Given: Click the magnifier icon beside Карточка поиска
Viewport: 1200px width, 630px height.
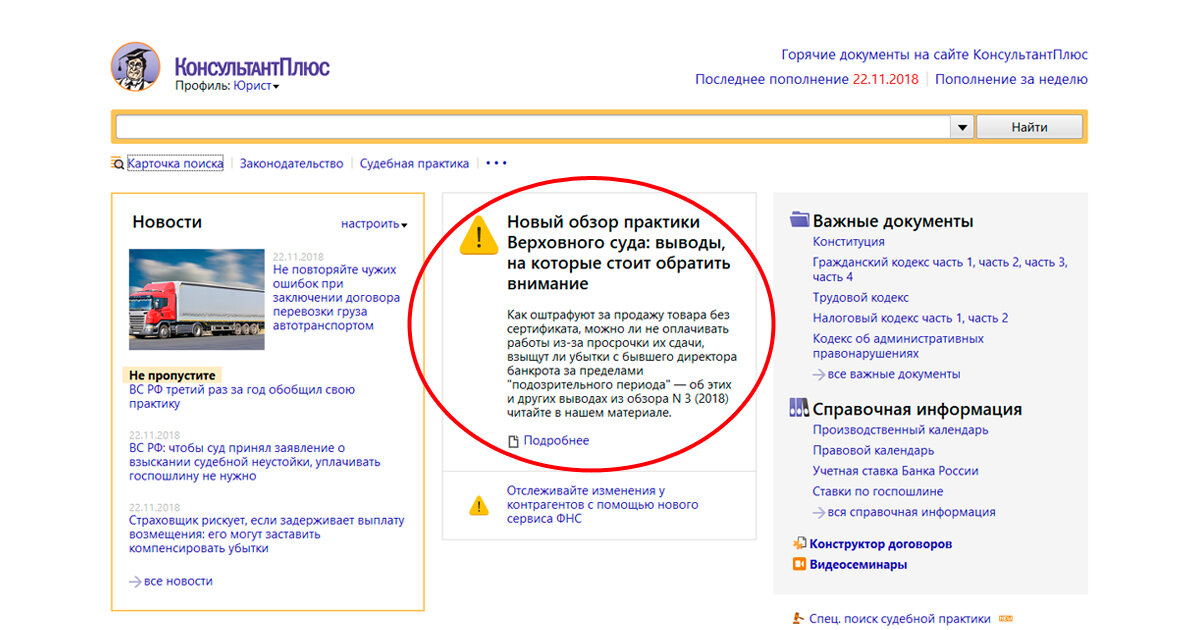Looking at the screenshot, I should [x=118, y=163].
